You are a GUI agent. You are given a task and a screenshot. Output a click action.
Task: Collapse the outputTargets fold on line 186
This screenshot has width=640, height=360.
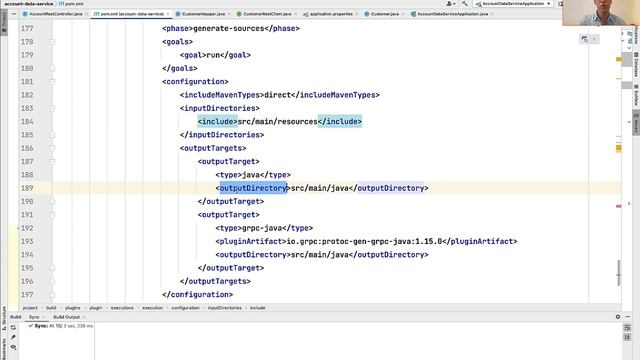[x=52, y=148]
